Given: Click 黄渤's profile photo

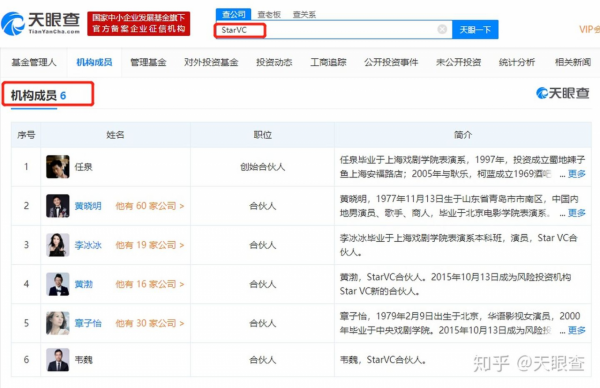Looking at the screenshot, I should [x=58, y=284].
